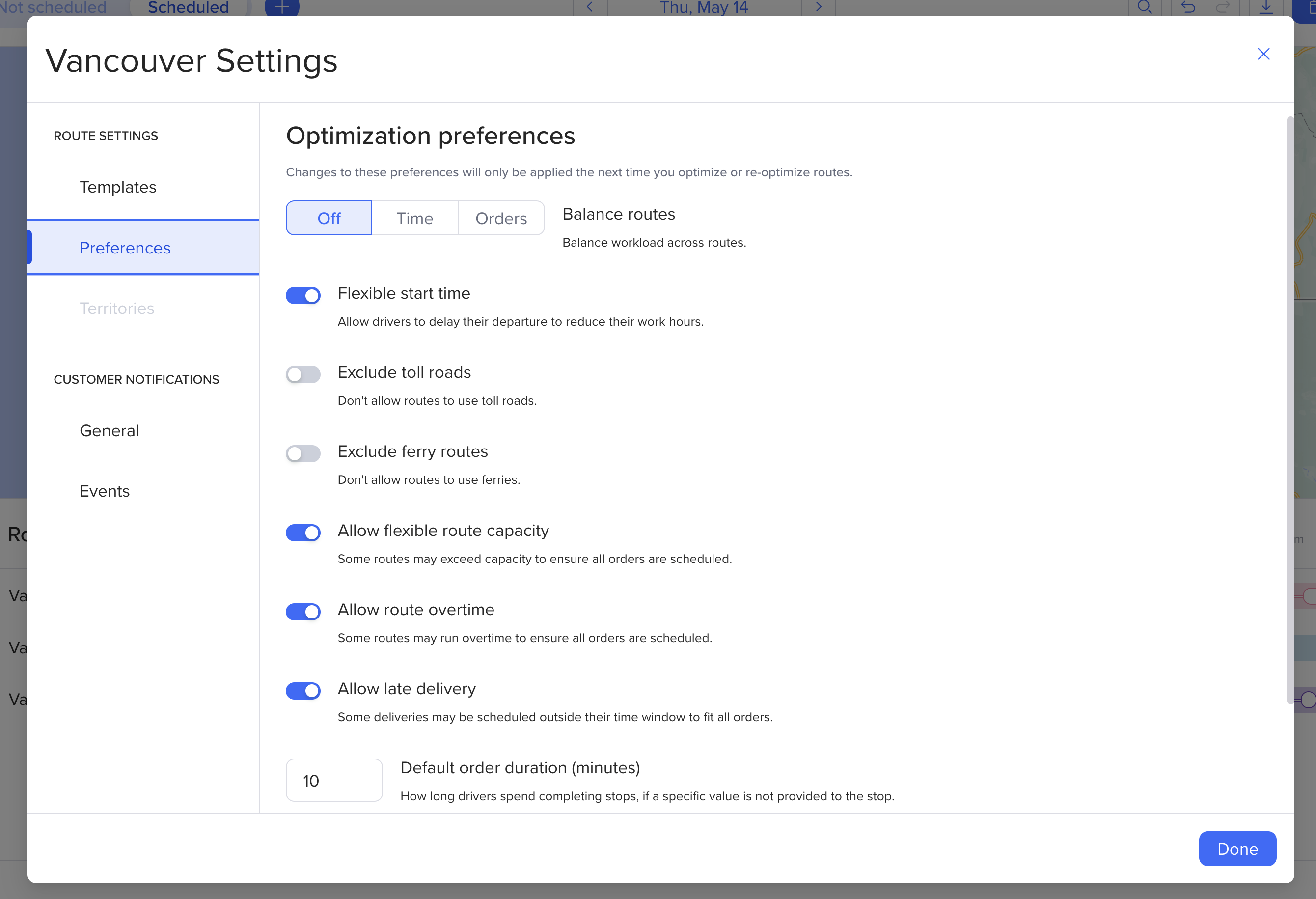Click the redo arrow icon

coord(1223,7)
